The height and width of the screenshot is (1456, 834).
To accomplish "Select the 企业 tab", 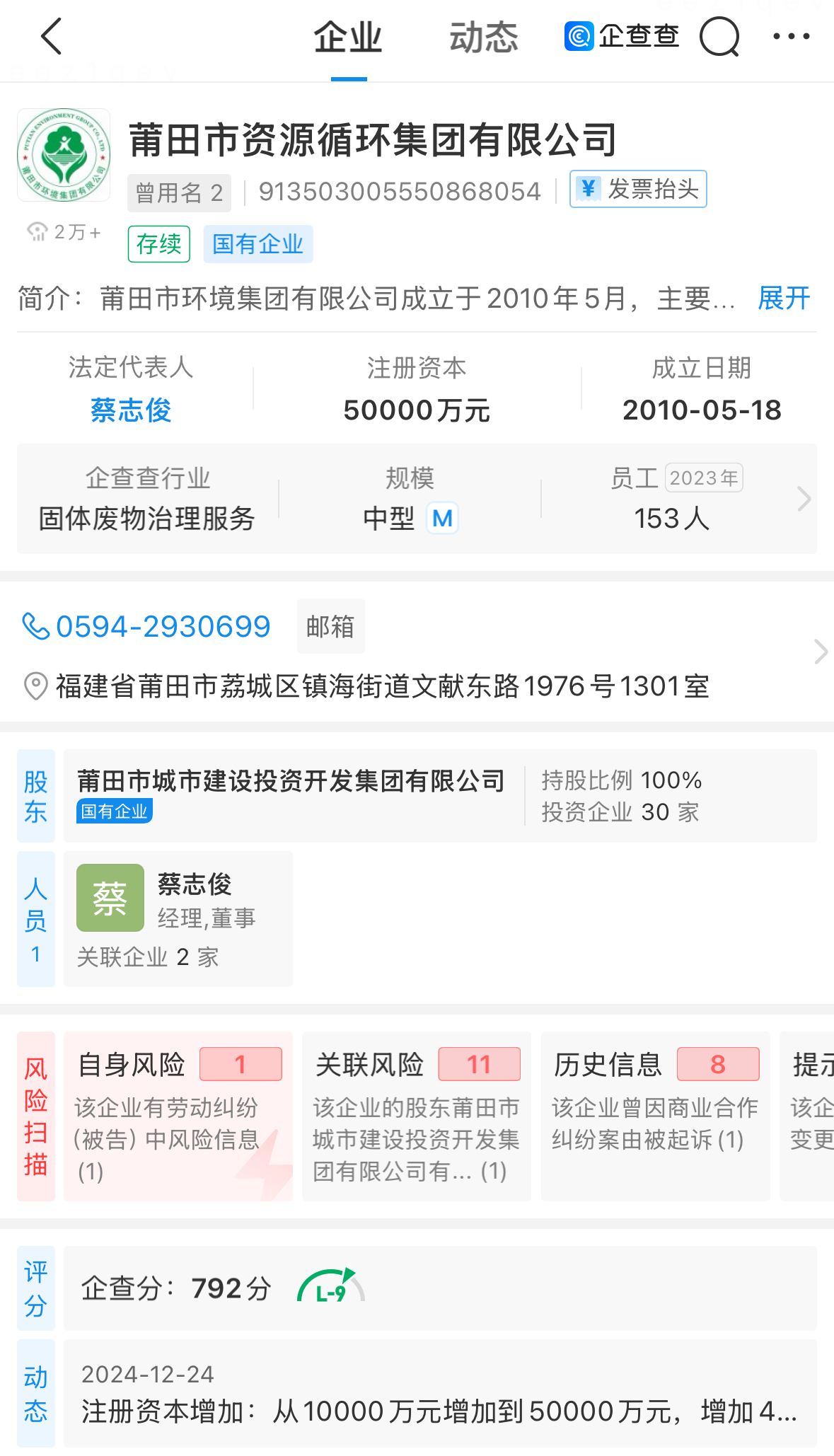I will [348, 37].
